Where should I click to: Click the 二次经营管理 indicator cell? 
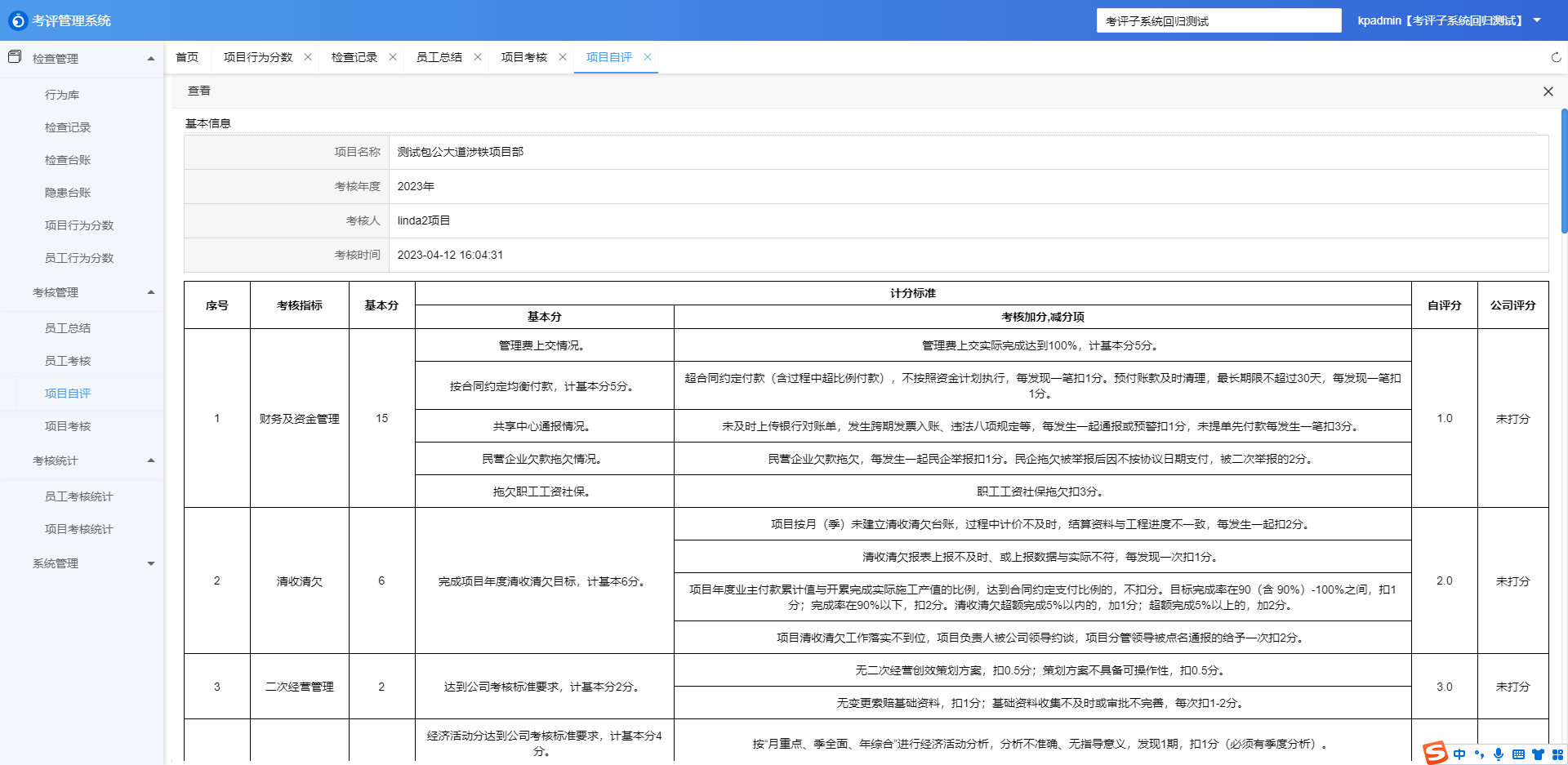point(300,687)
